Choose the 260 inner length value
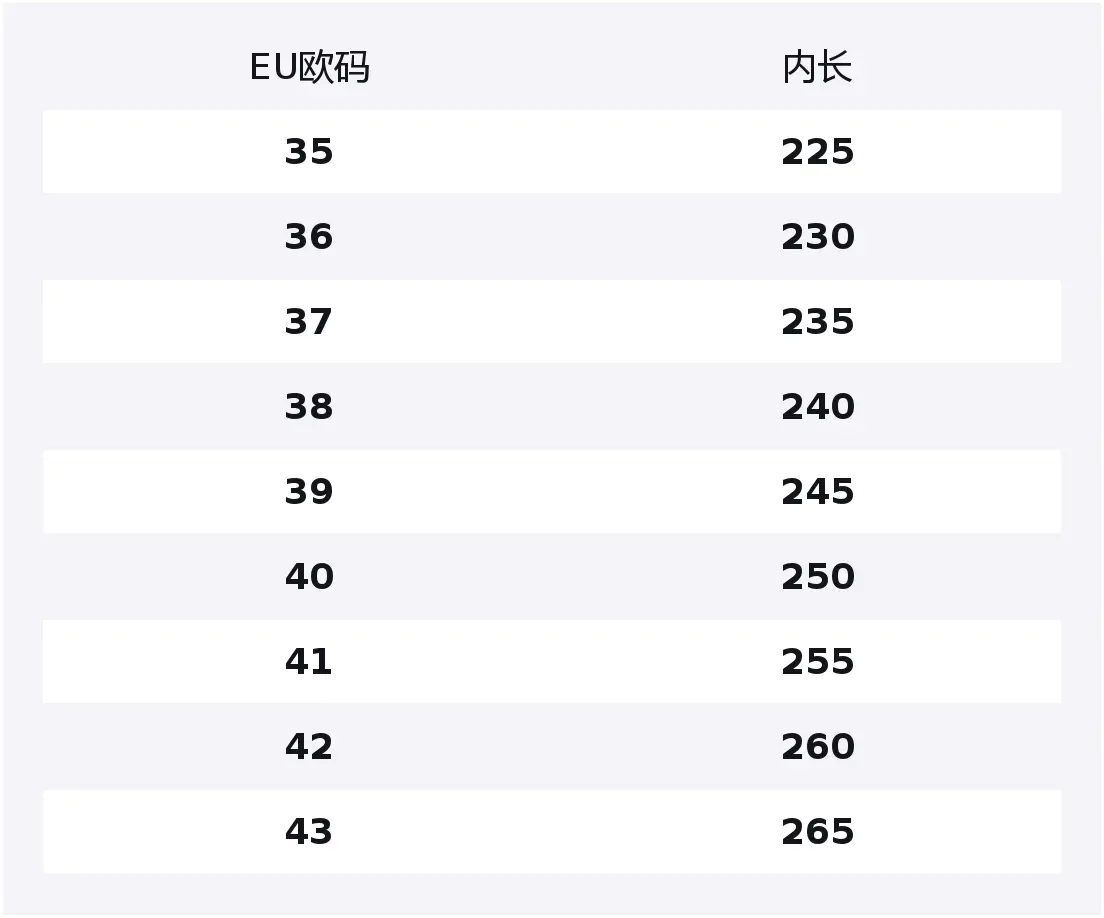1104x918 pixels. [x=817, y=747]
